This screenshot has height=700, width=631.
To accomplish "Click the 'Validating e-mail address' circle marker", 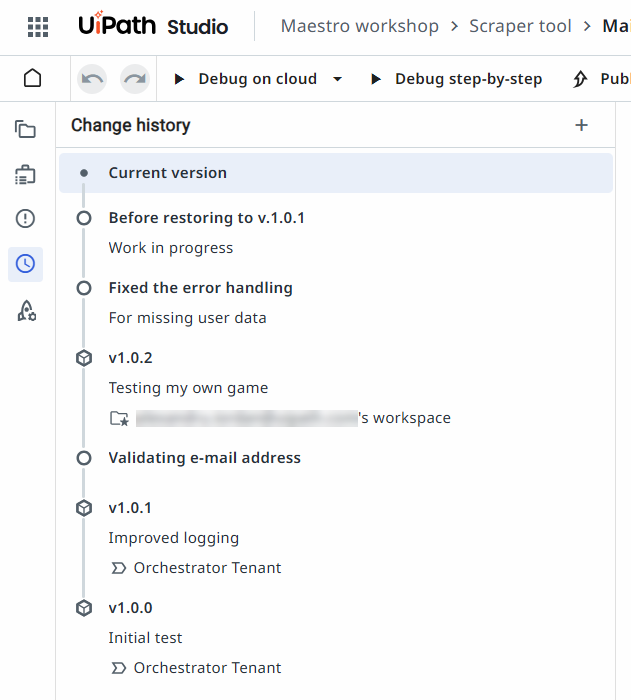I will click(x=84, y=458).
